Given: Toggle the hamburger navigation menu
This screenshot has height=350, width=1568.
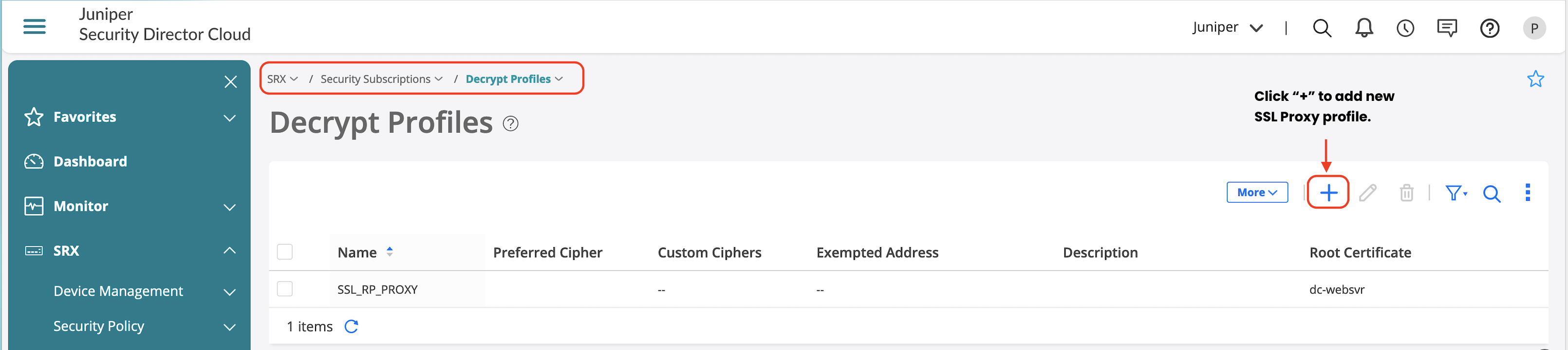Looking at the screenshot, I should (34, 27).
